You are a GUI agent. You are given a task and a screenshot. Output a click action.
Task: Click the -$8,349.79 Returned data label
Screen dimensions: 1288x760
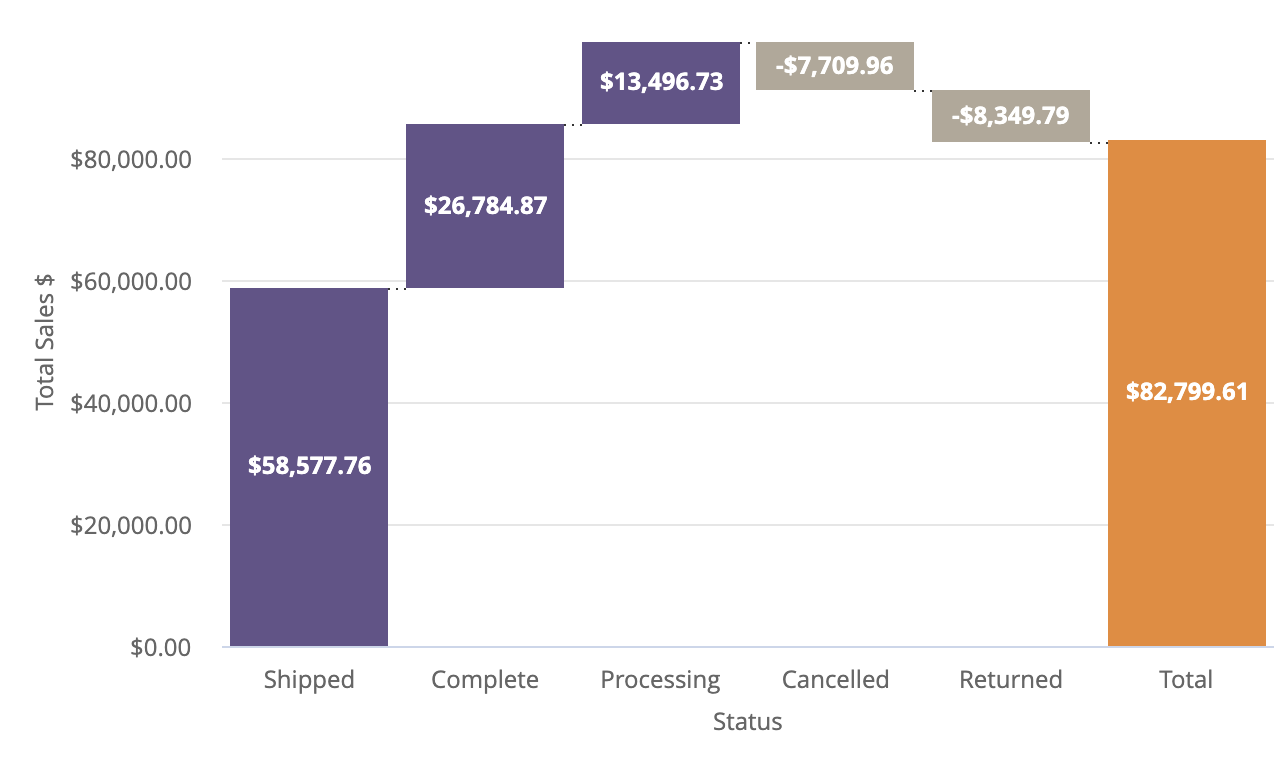pyautogui.click(x=1010, y=115)
